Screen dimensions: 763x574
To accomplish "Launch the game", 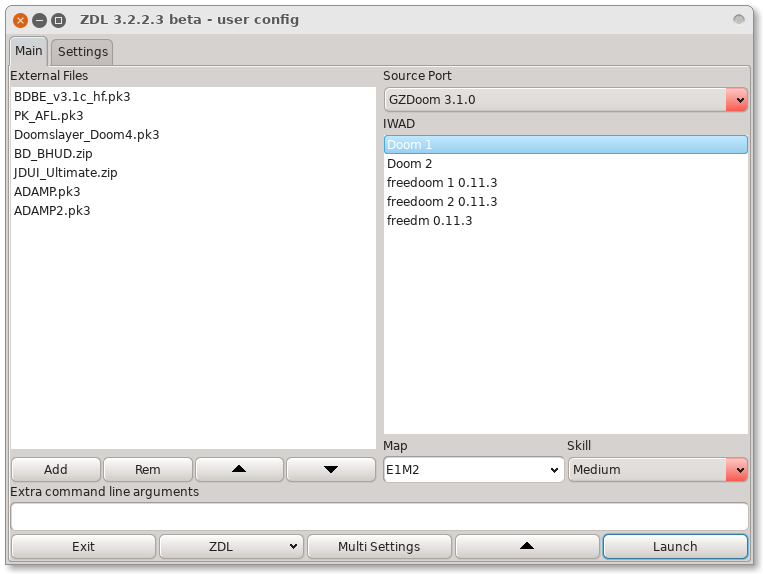I will coord(675,547).
